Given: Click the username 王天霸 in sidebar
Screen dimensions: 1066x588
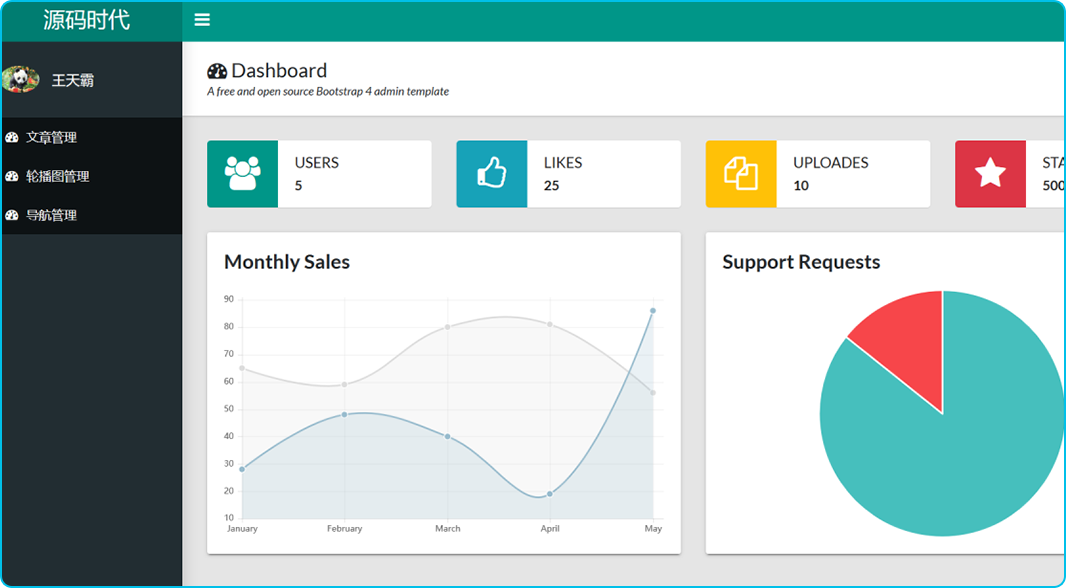Looking at the screenshot, I should tap(73, 80).
